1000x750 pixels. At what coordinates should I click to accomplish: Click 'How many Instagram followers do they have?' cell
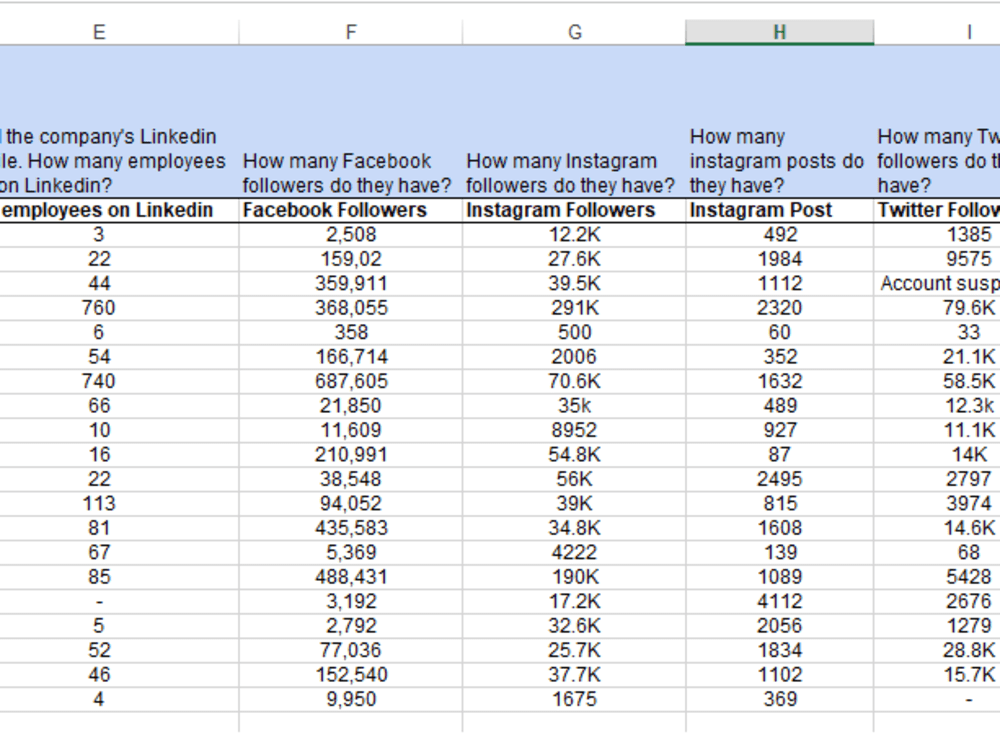click(x=574, y=121)
